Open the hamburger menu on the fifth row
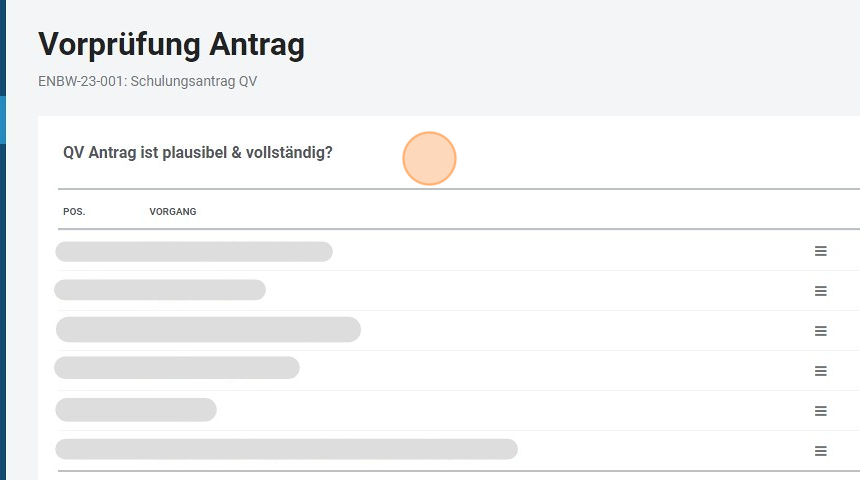The height and width of the screenshot is (480, 860). coord(820,411)
